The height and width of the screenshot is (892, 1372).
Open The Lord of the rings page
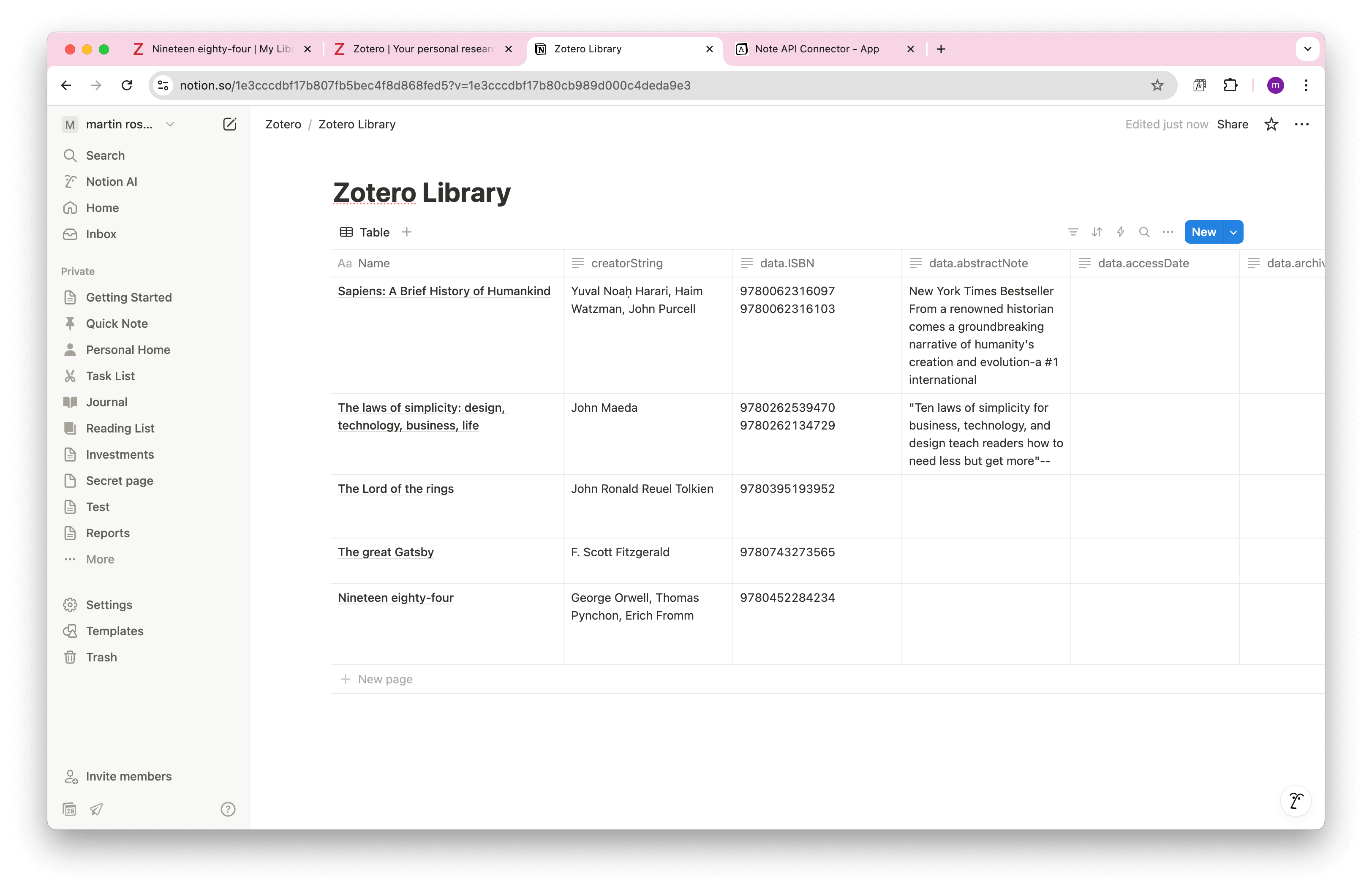(395, 489)
